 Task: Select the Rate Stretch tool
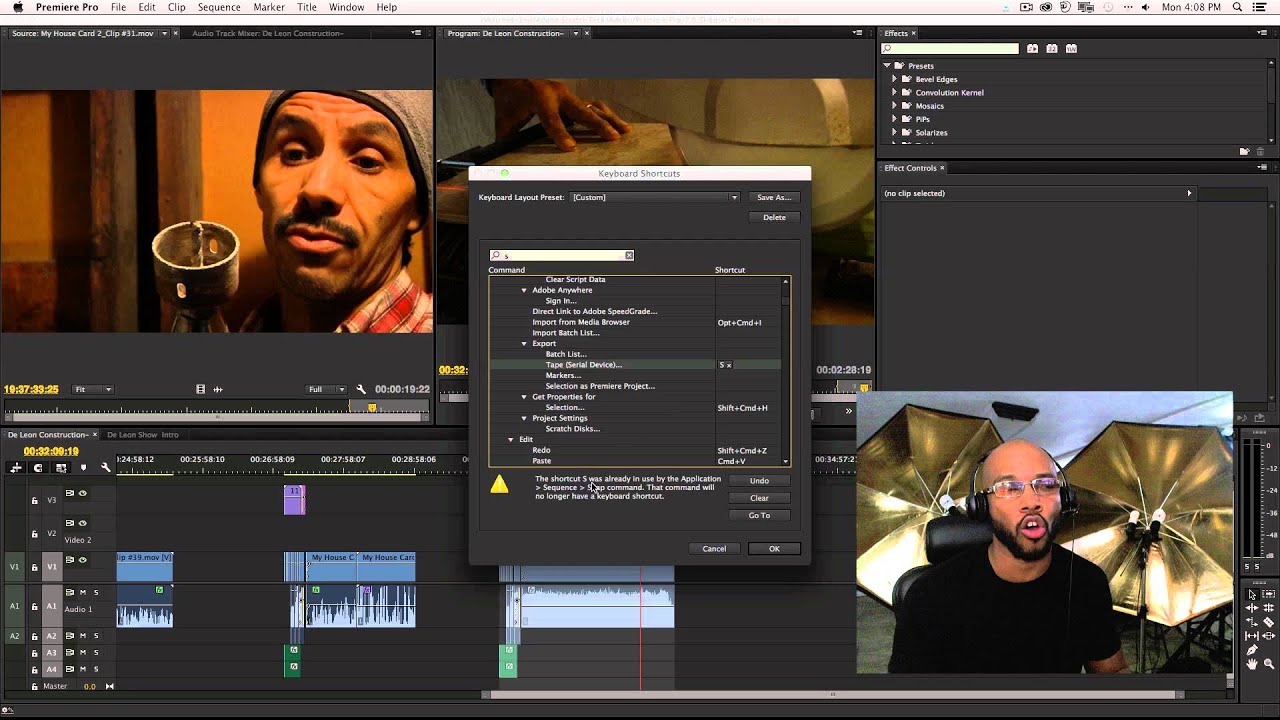pyautogui.click(x=1252, y=622)
